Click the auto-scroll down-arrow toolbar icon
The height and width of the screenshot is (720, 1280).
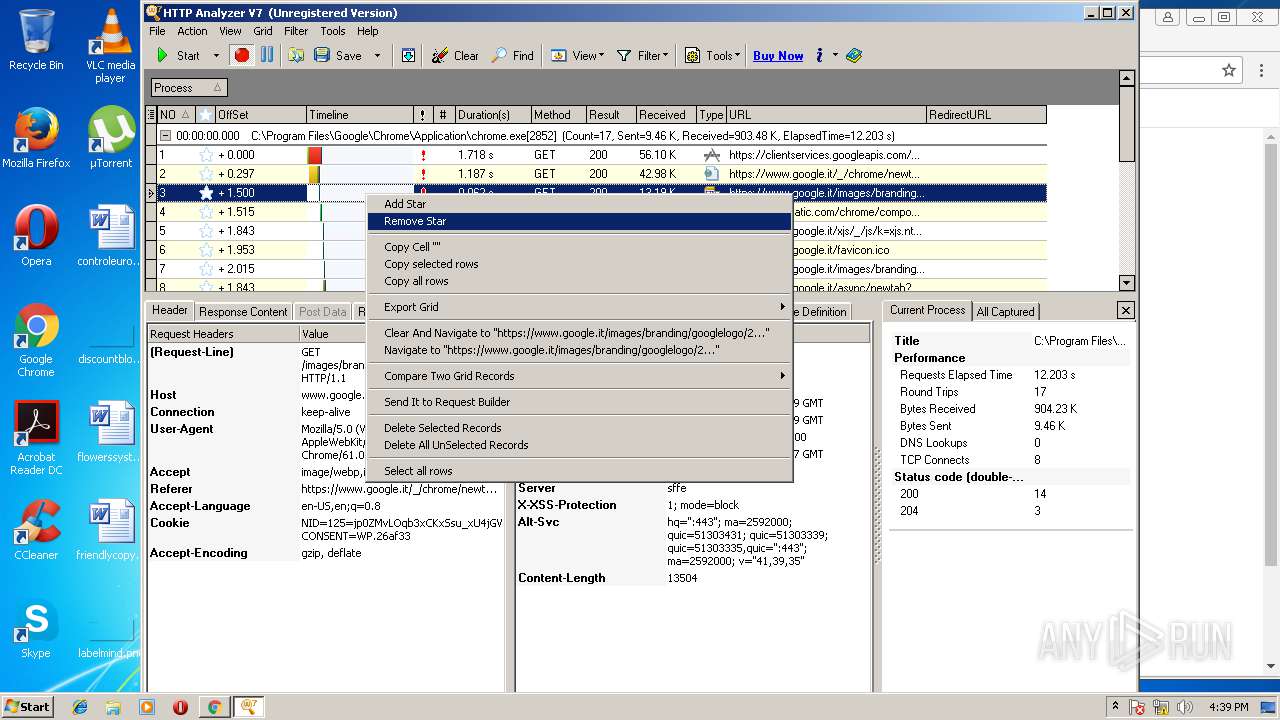pos(408,56)
